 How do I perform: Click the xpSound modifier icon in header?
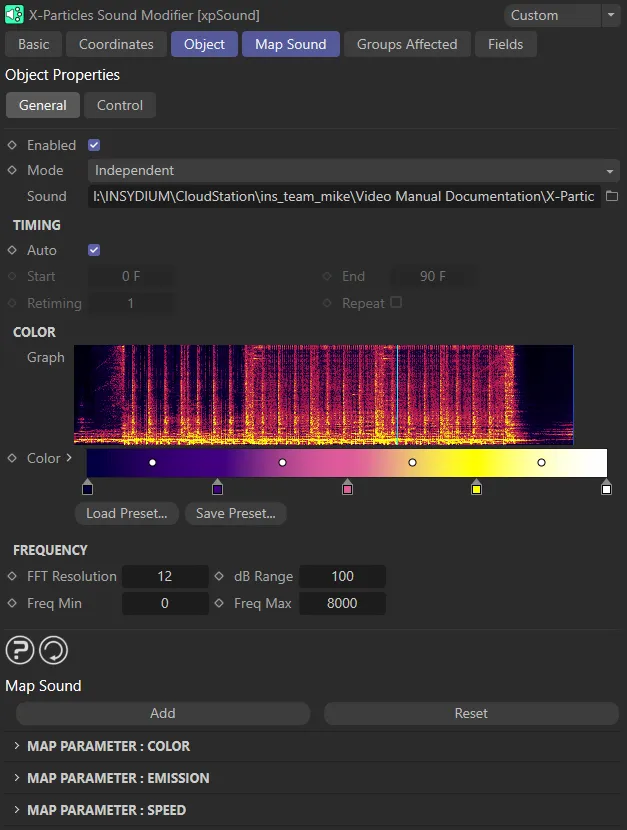14,14
